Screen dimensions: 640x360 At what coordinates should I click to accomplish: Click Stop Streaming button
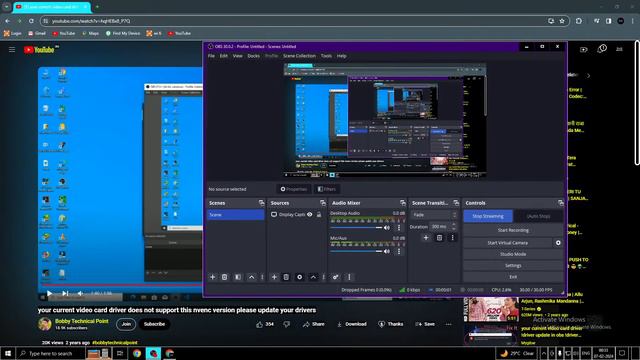488,216
